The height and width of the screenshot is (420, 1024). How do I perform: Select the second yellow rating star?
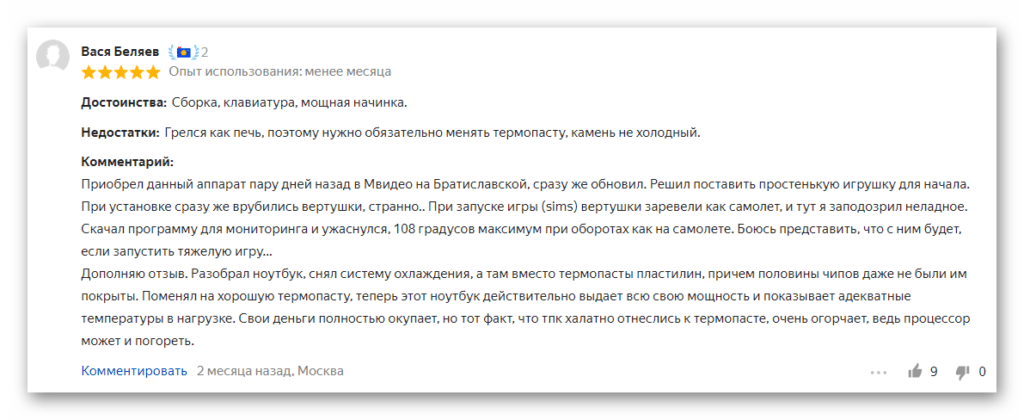[x=104, y=72]
